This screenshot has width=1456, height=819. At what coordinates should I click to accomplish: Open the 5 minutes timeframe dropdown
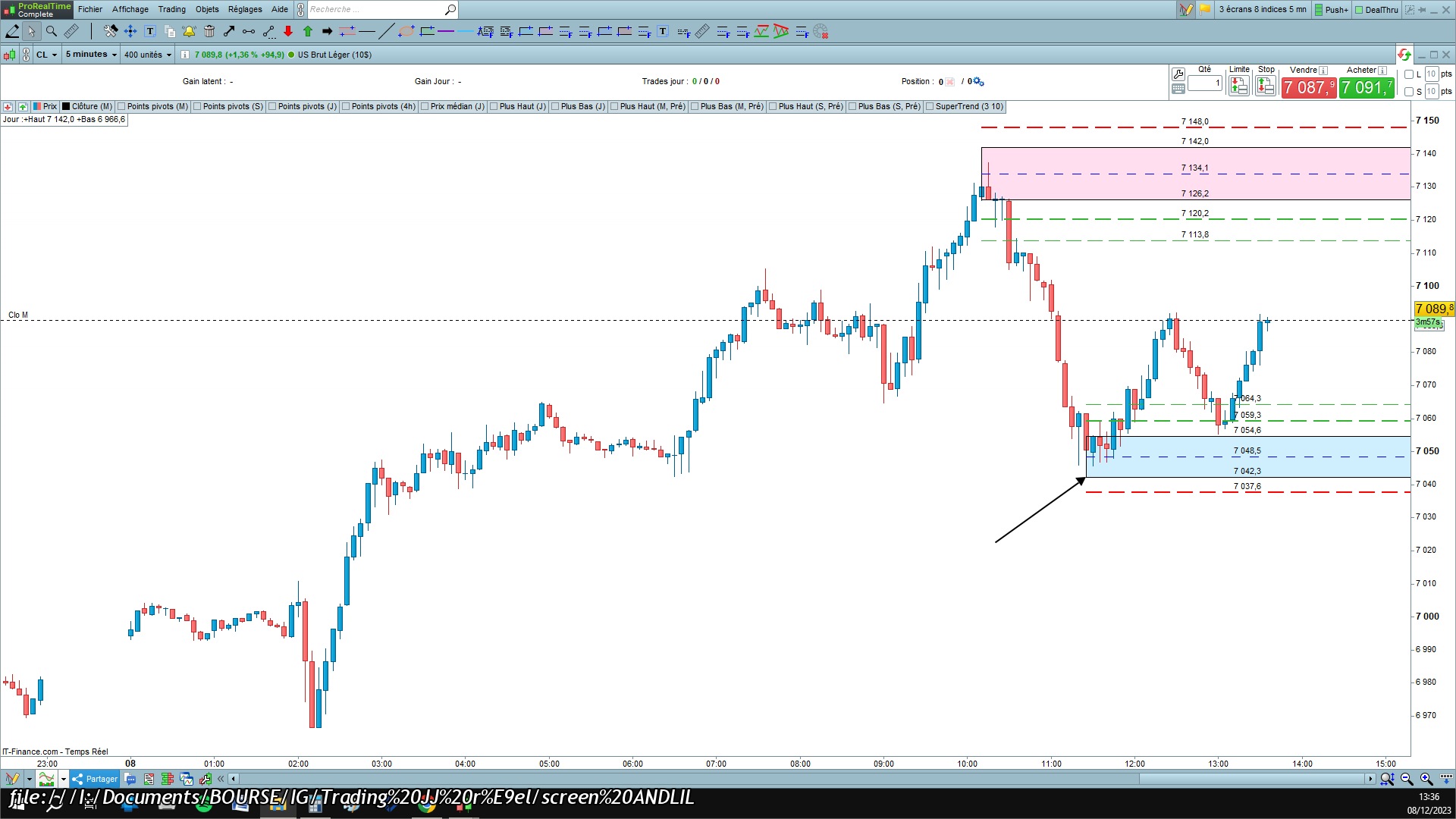[x=90, y=55]
